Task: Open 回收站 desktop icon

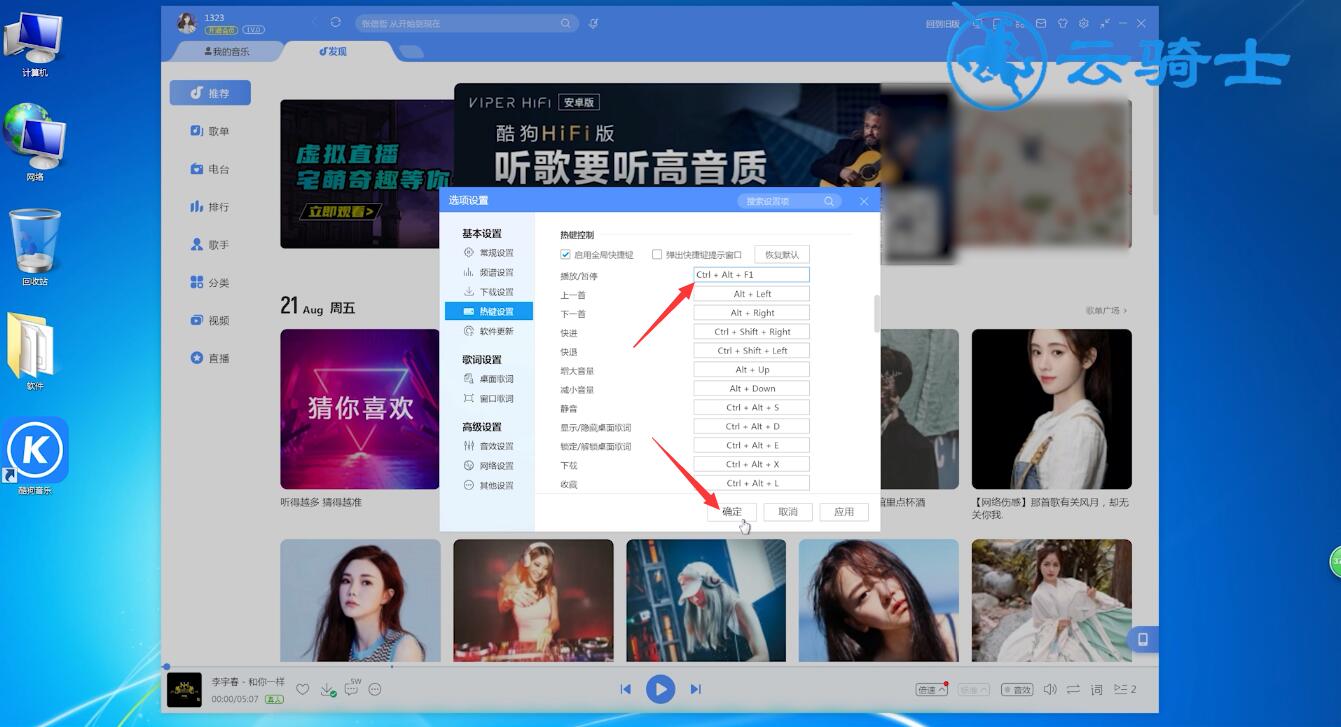Action: pyautogui.click(x=35, y=248)
